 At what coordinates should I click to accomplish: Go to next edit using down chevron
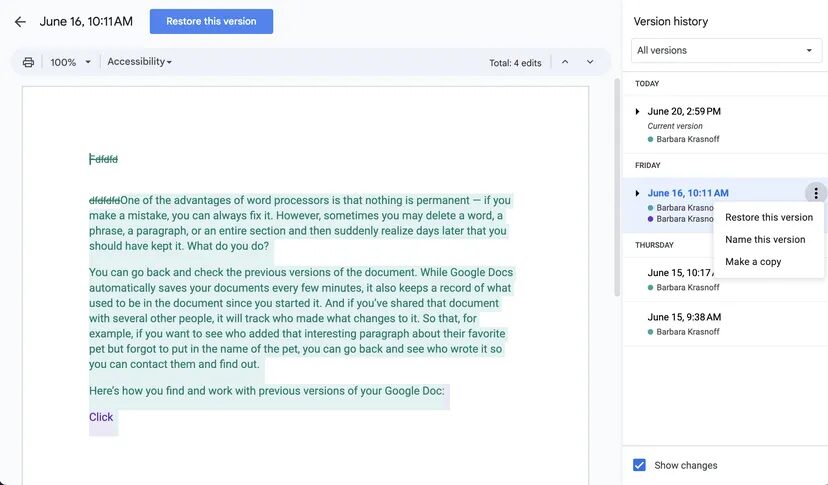[590, 62]
